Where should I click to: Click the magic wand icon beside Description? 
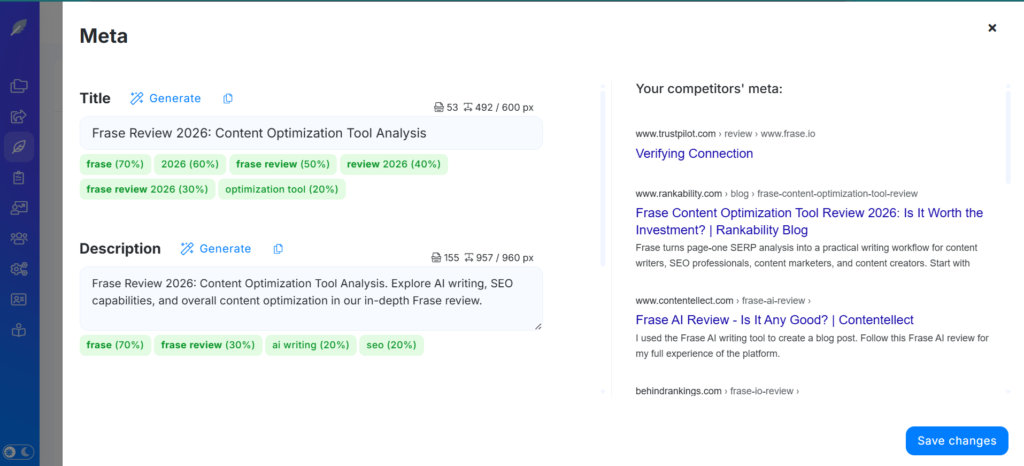tap(187, 249)
